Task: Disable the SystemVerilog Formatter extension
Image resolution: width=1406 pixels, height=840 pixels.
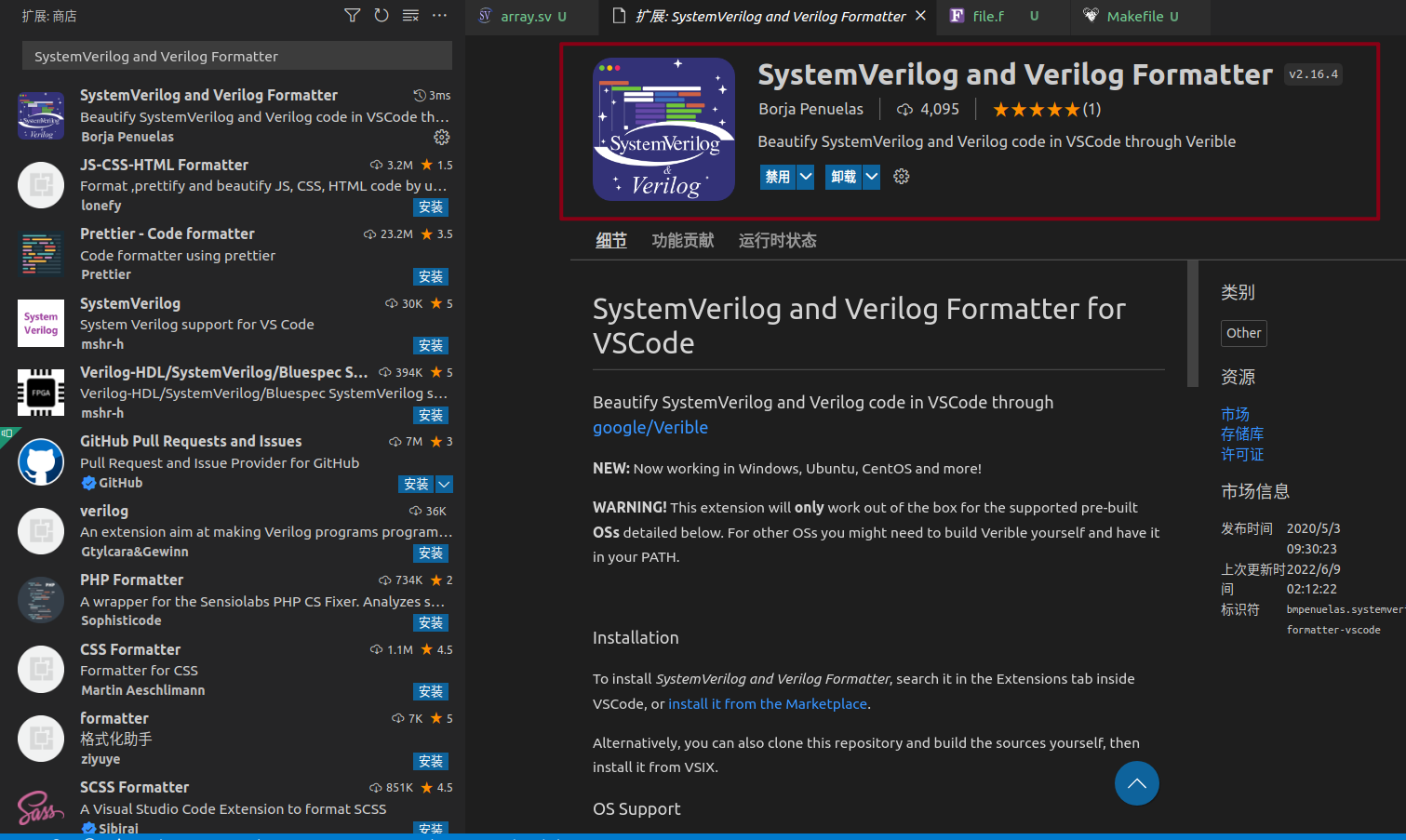Action: tap(778, 177)
